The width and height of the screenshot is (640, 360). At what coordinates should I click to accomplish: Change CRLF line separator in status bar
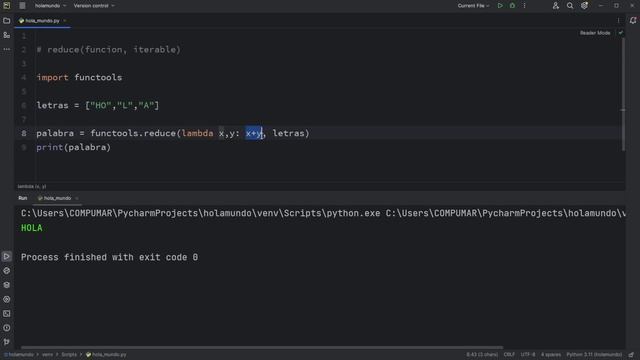tap(509, 355)
